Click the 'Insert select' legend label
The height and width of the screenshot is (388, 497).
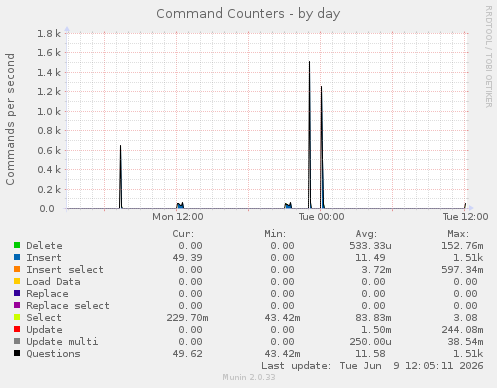click(x=65, y=270)
